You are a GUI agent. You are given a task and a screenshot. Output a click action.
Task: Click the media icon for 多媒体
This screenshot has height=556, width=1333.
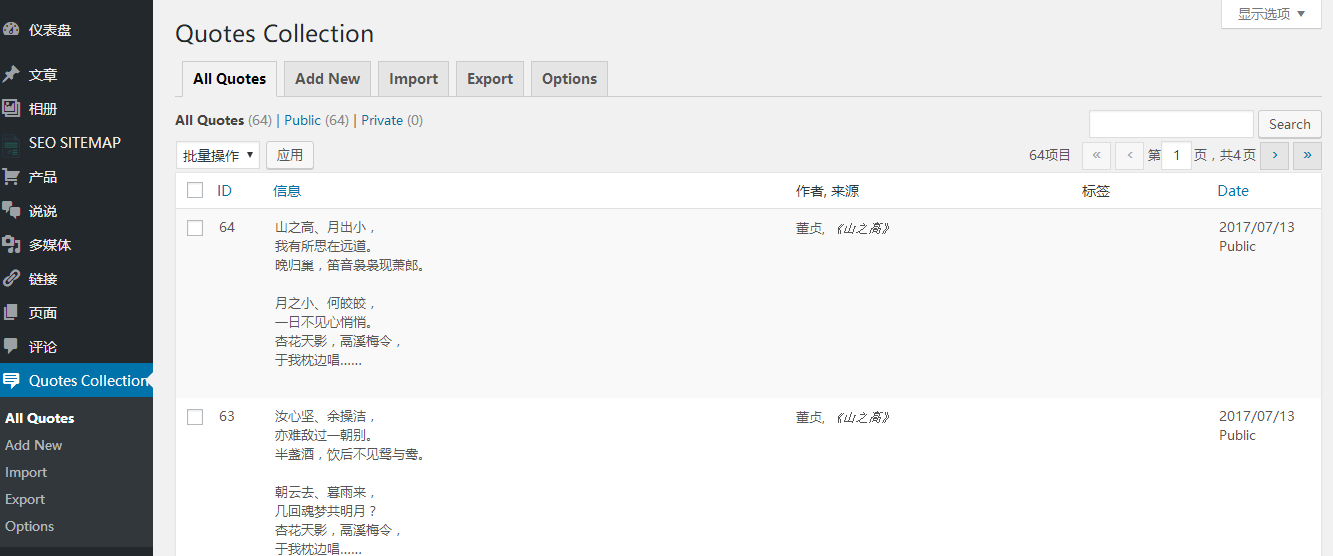tap(11, 245)
